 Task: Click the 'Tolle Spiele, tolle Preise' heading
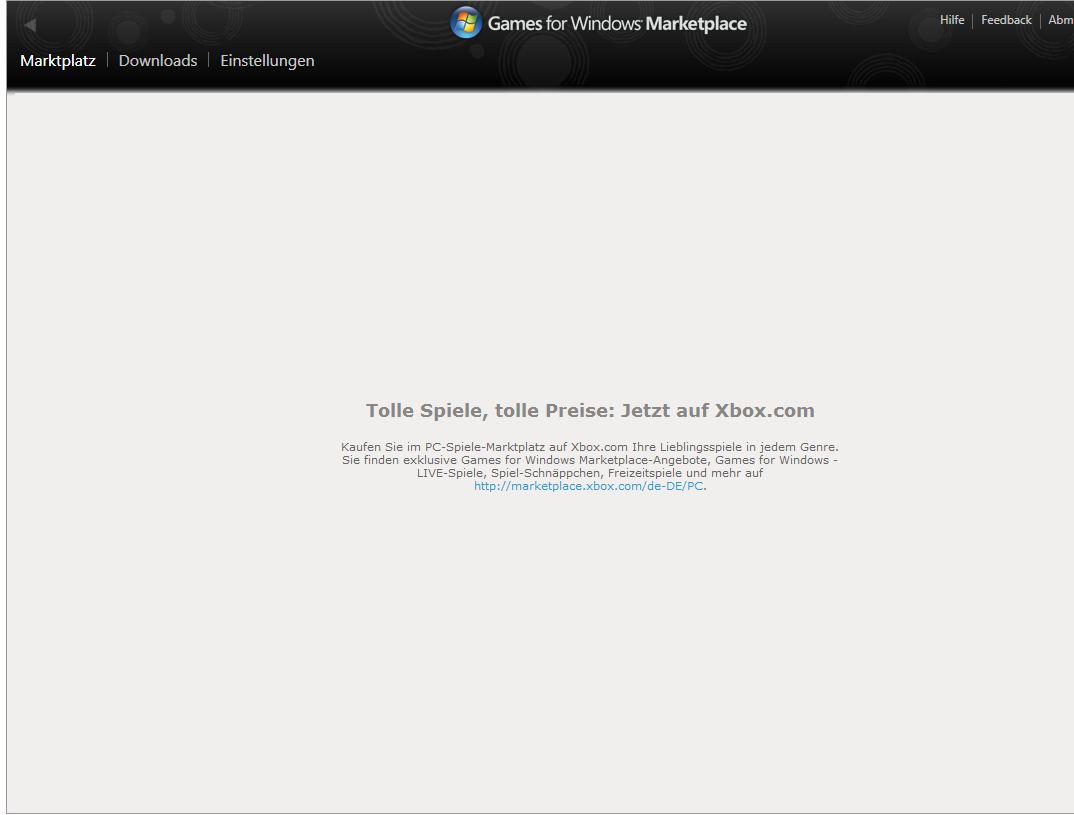(x=590, y=410)
